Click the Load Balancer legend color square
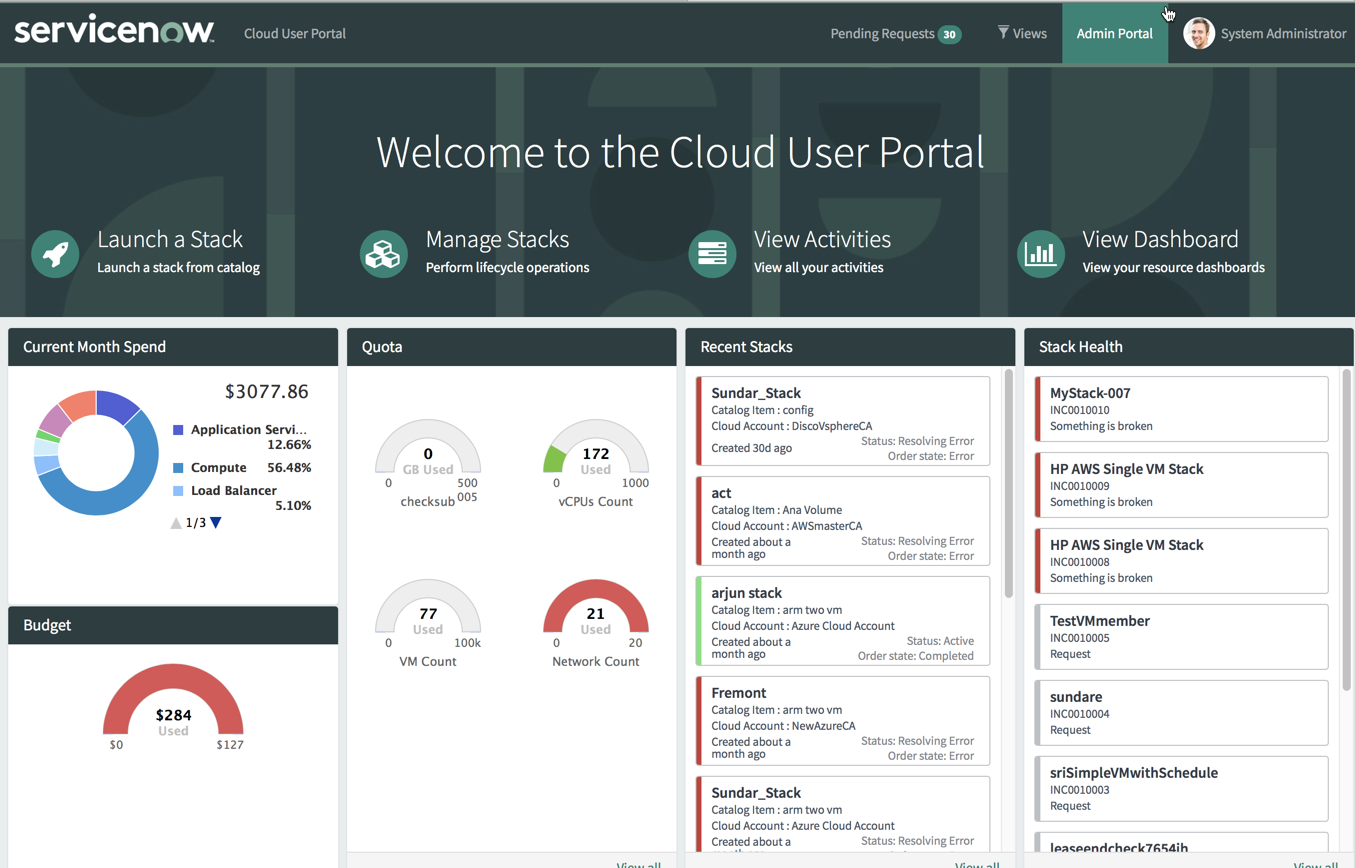 178,491
